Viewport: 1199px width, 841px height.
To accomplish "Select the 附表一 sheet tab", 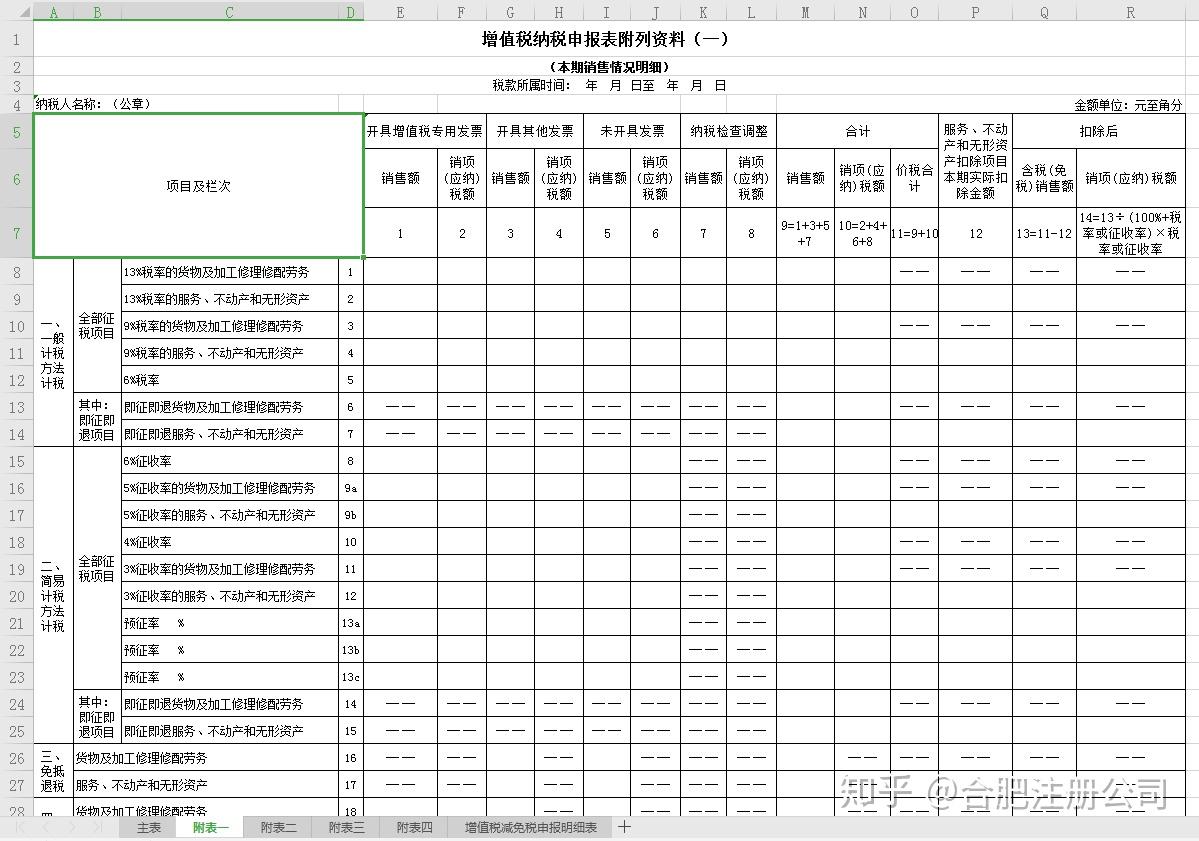I will tap(210, 827).
